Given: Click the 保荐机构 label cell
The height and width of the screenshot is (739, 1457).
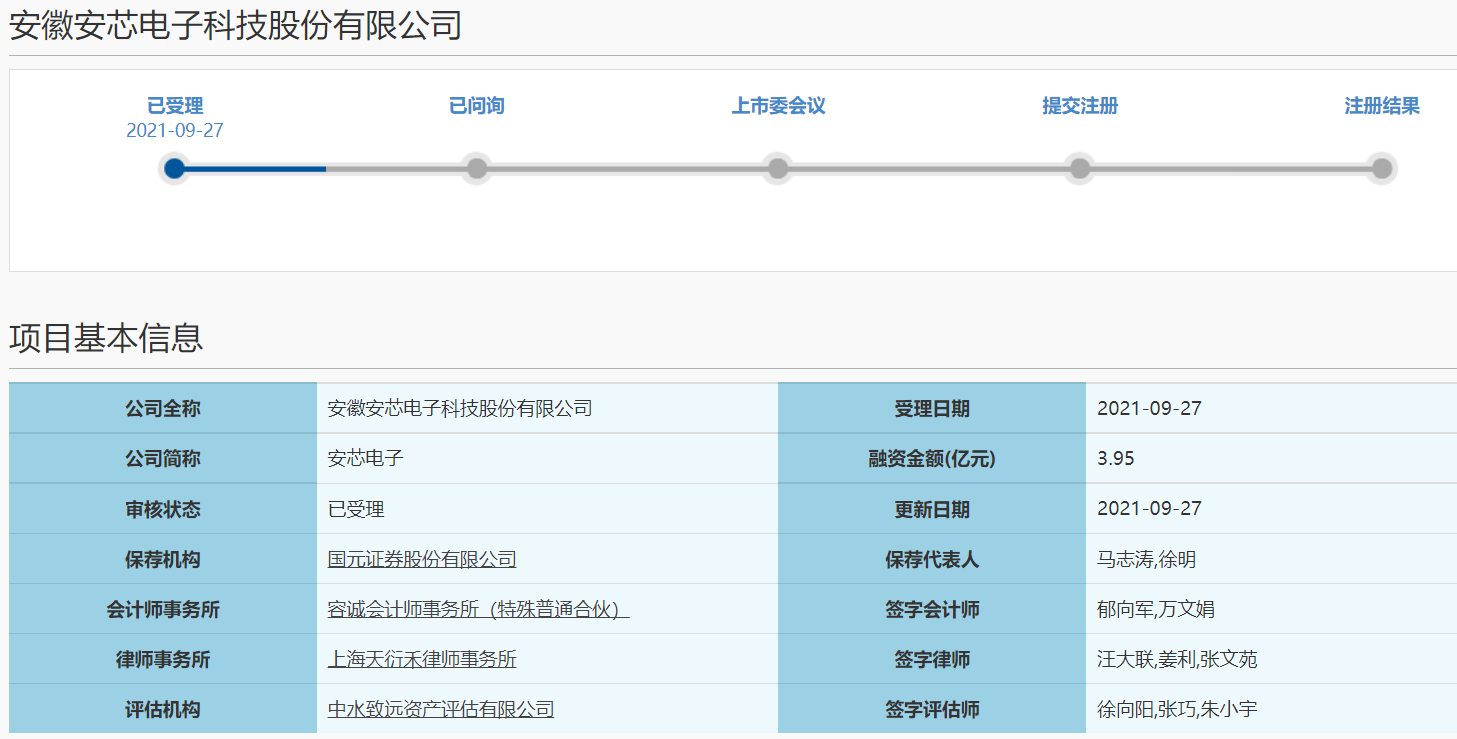Looking at the screenshot, I should pos(163,559).
